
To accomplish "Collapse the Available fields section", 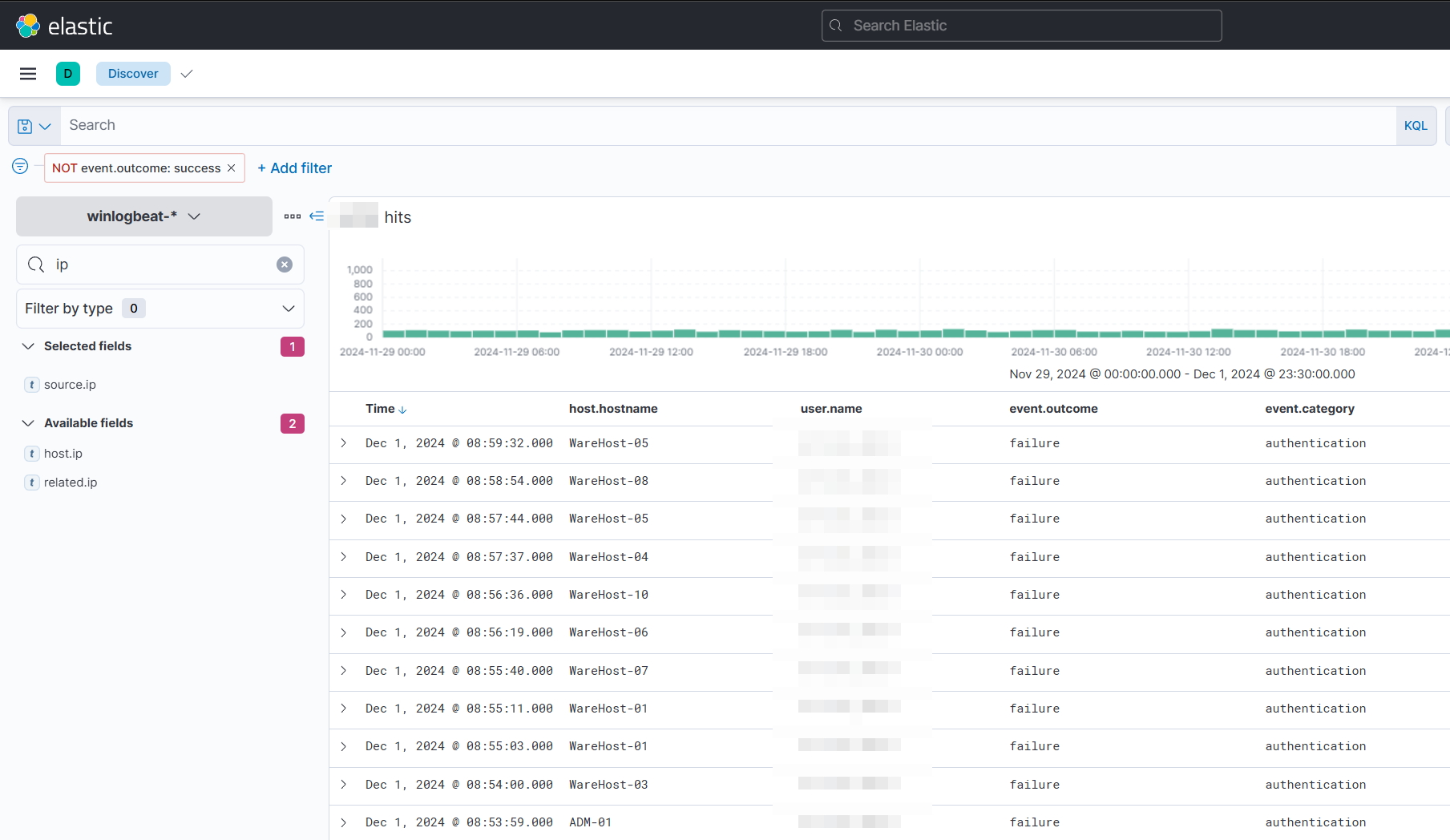I will [x=28, y=423].
